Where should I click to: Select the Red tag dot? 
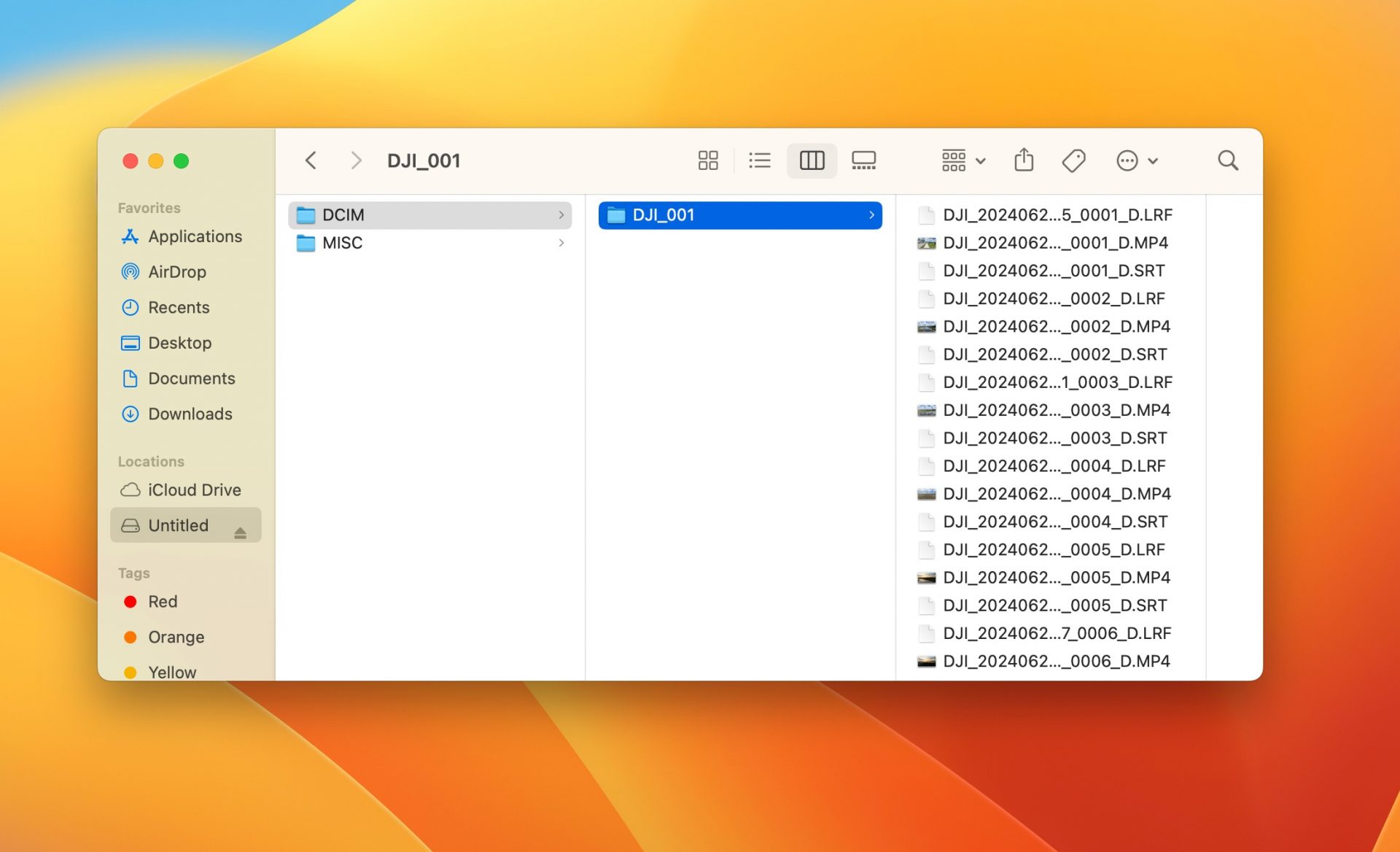pyautogui.click(x=131, y=602)
